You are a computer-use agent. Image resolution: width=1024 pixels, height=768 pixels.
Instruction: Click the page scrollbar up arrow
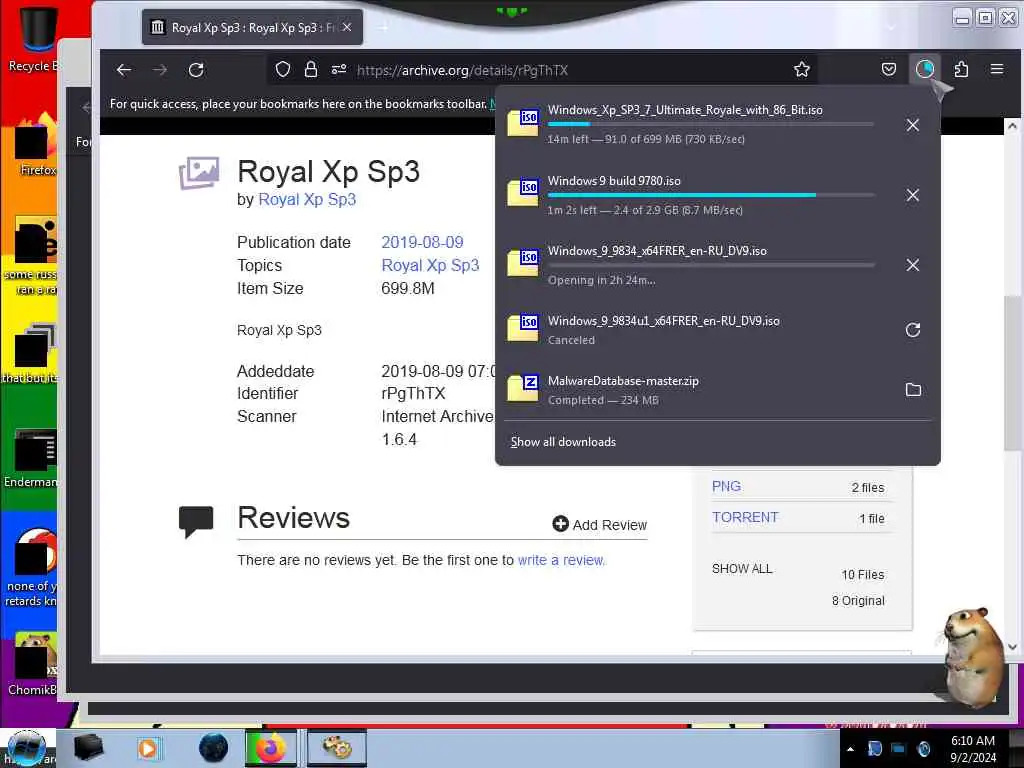[x=1012, y=125]
